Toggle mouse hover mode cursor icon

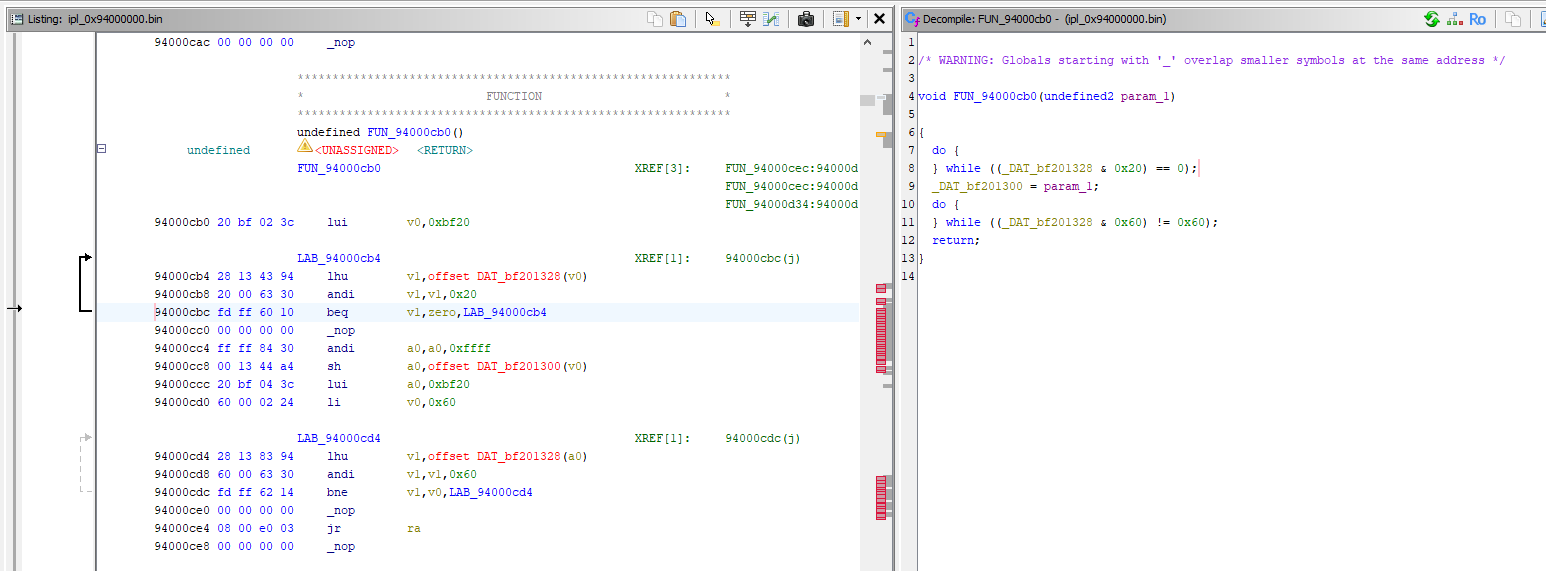click(x=712, y=19)
